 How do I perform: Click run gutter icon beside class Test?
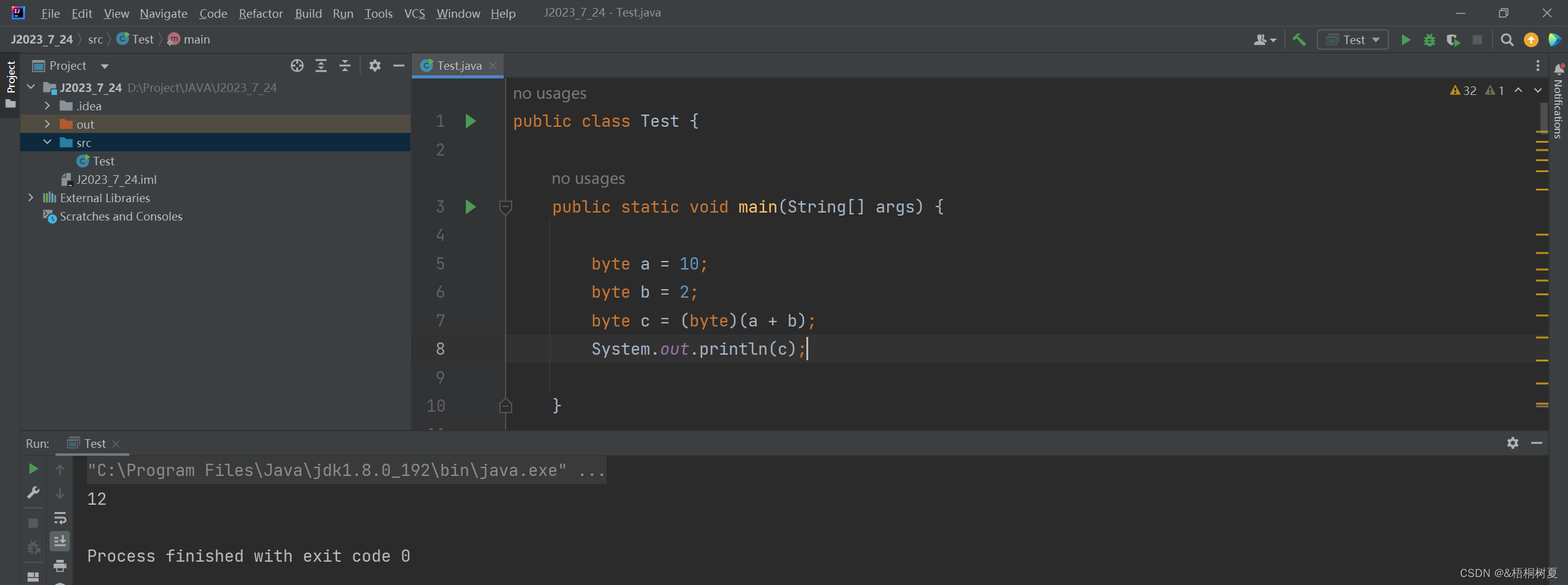coord(471,121)
